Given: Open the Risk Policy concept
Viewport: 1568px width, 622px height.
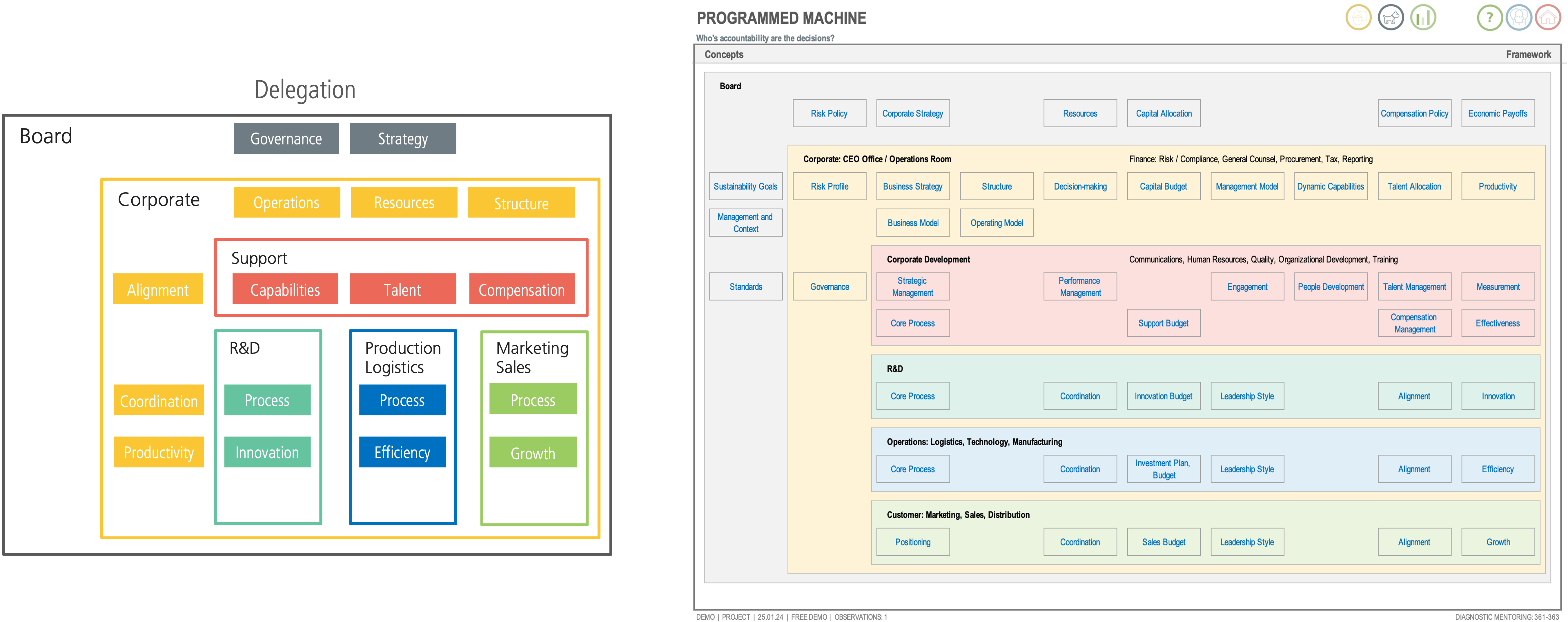Looking at the screenshot, I should click(x=829, y=113).
